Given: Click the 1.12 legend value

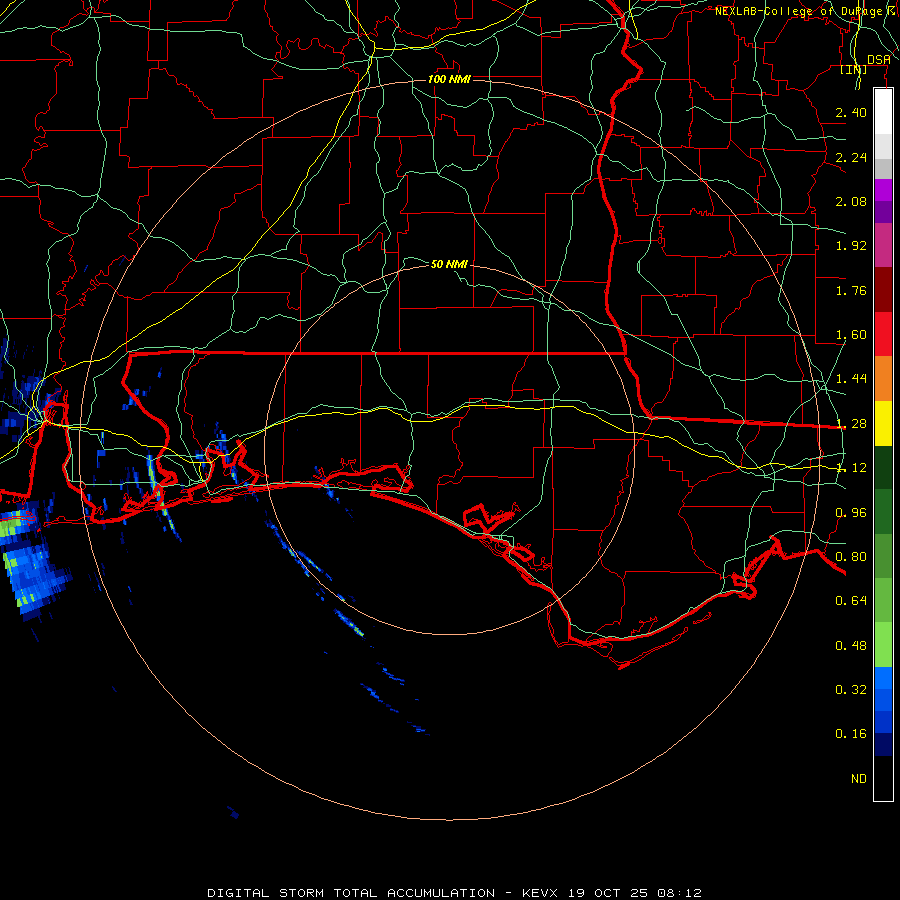Looking at the screenshot, I should tap(851, 468).
